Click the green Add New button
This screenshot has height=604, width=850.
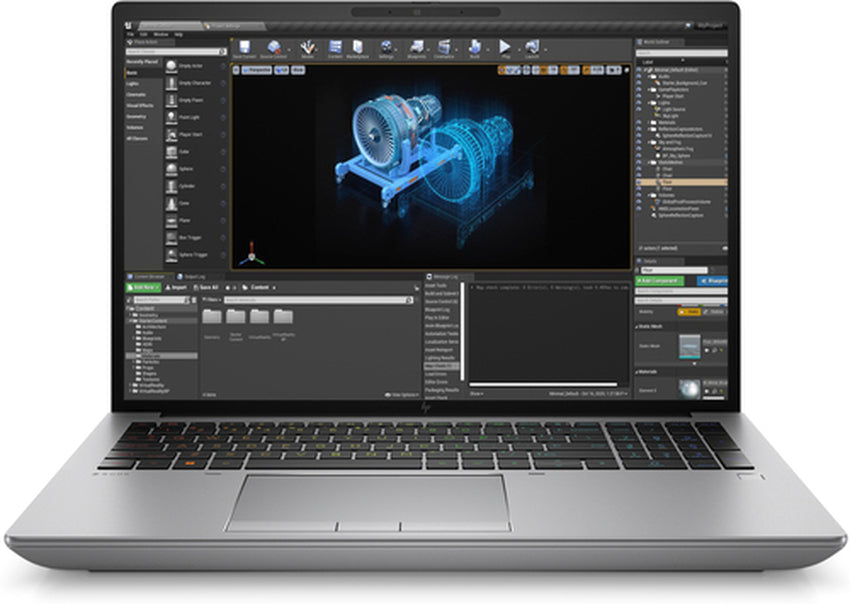tap(142, 288)
